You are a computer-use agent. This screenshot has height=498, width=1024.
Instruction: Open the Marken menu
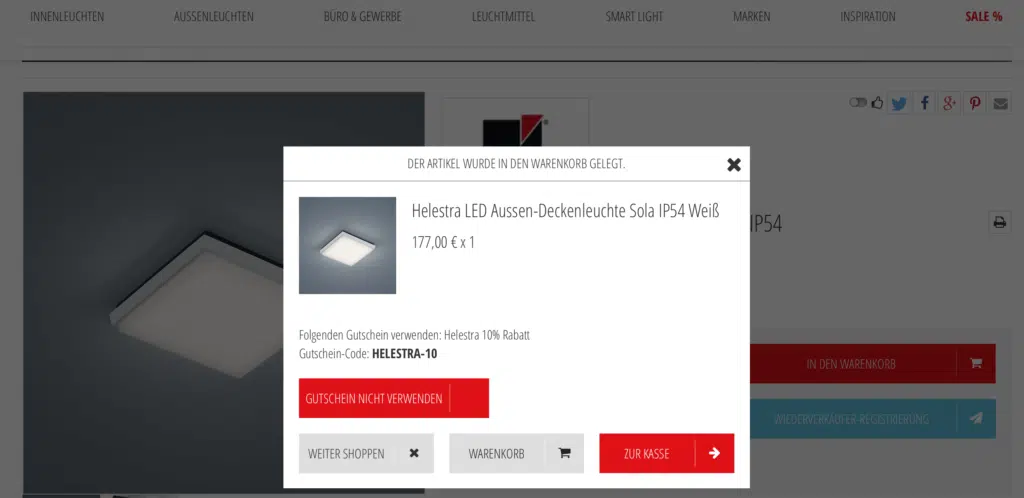[x=752, y=17]
